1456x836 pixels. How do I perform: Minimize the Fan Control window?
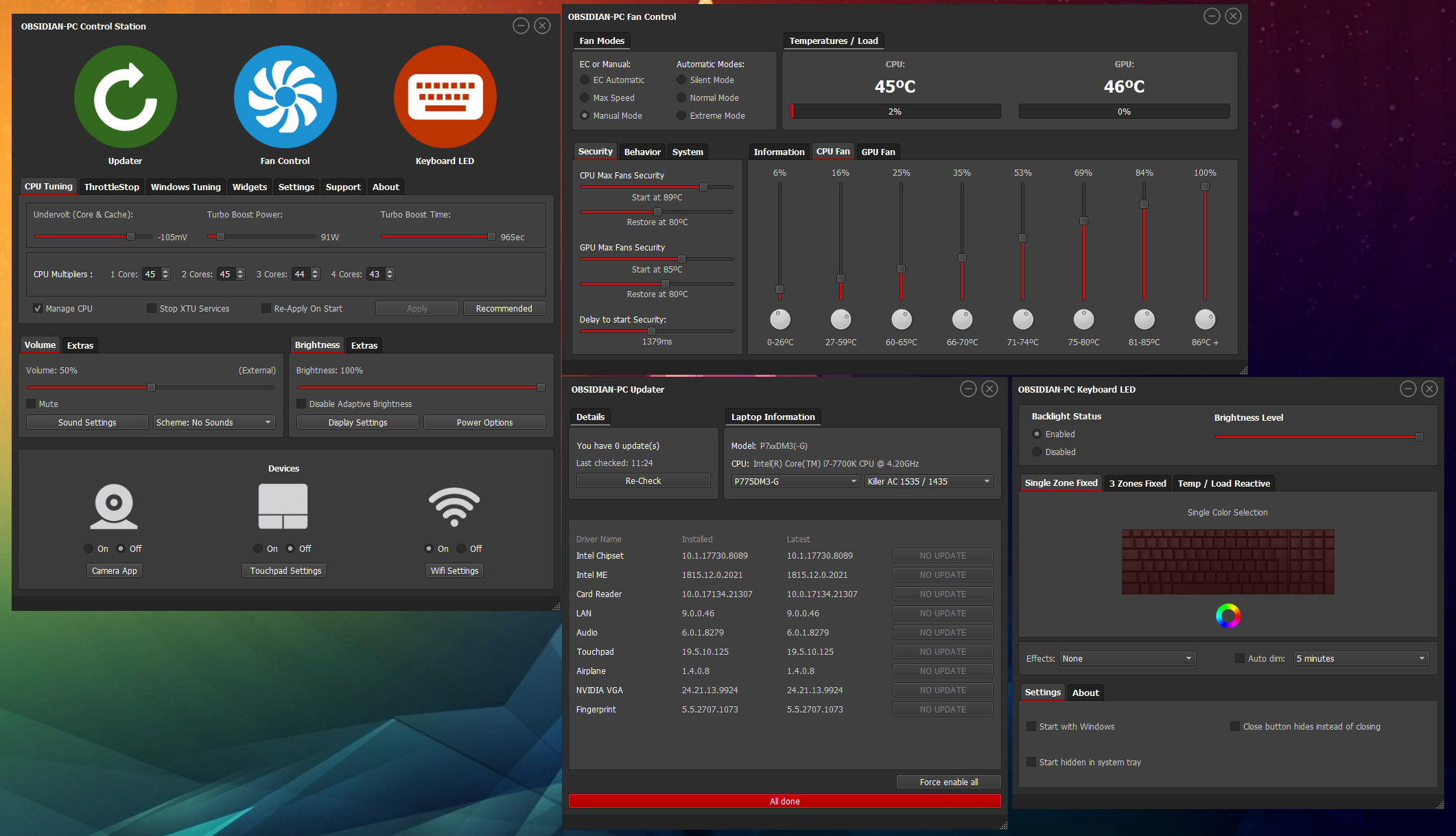[1212, 16]
